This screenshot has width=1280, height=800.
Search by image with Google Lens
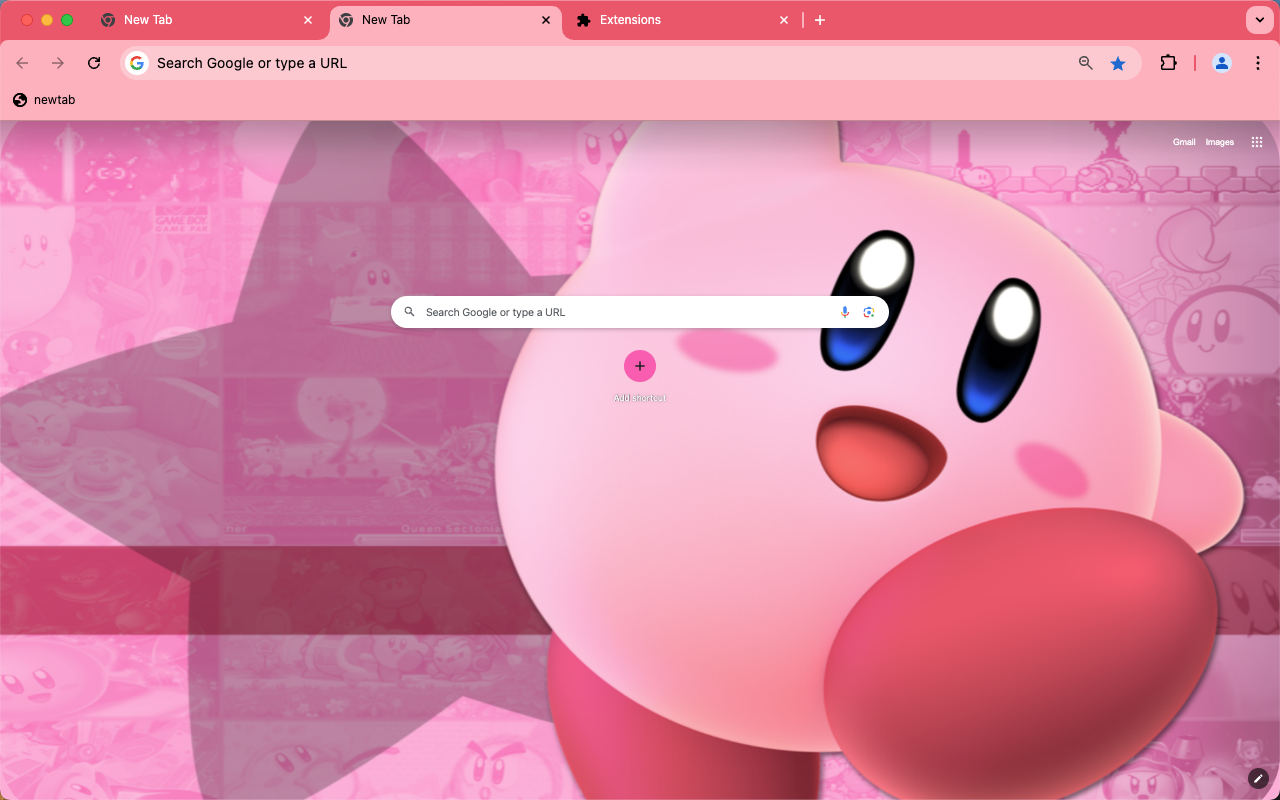click(x=869, y=312)
